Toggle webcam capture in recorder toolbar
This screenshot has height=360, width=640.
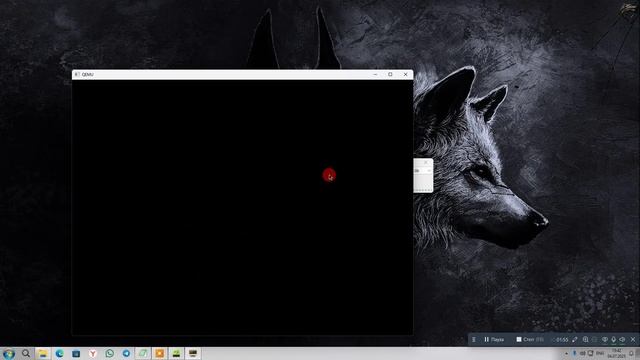pyautogui.click(x=605, y=340)
